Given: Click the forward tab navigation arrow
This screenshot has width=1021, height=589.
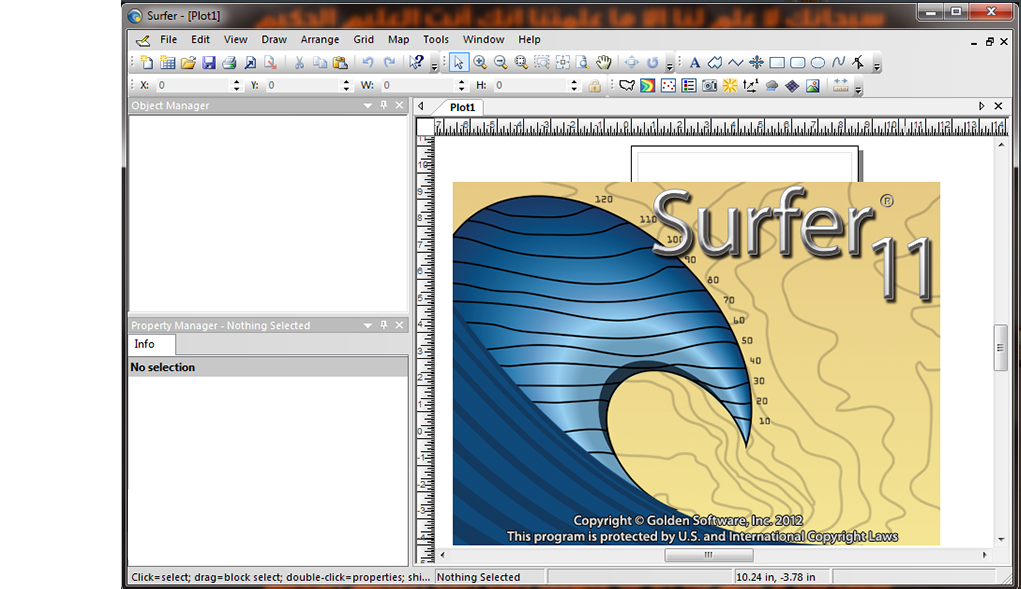Looking at the screenshot, I should (x=981, y=106).
